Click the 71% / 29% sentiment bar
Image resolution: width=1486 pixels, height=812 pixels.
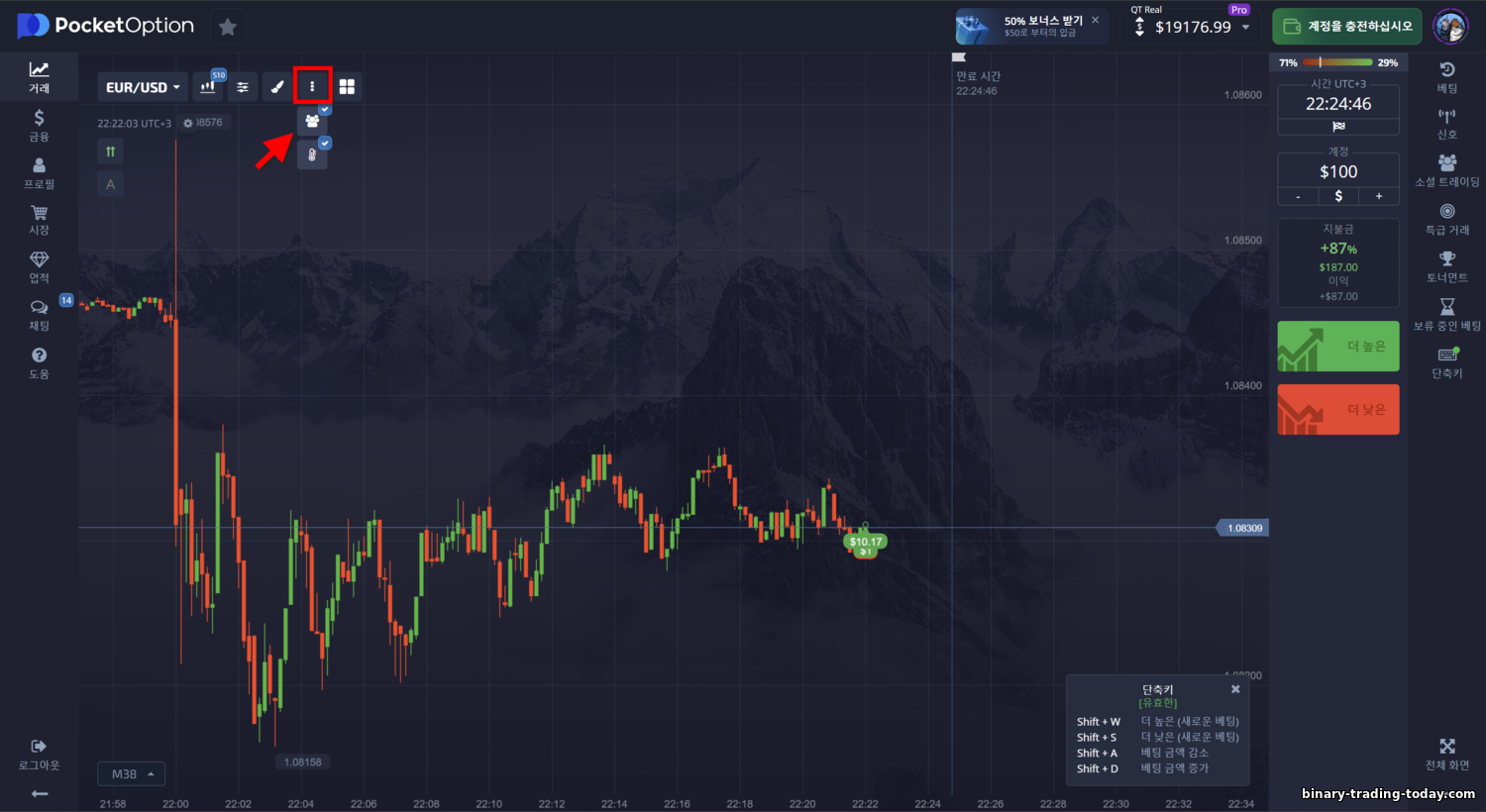pyautogui.click(x=1338, y=62)
